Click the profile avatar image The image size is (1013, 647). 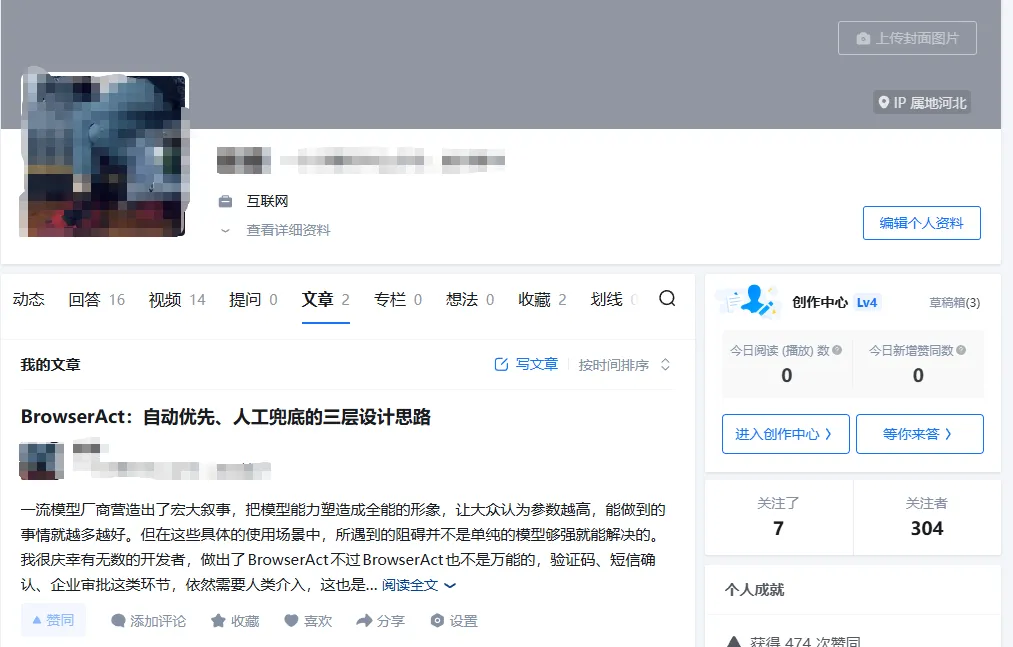104,154
